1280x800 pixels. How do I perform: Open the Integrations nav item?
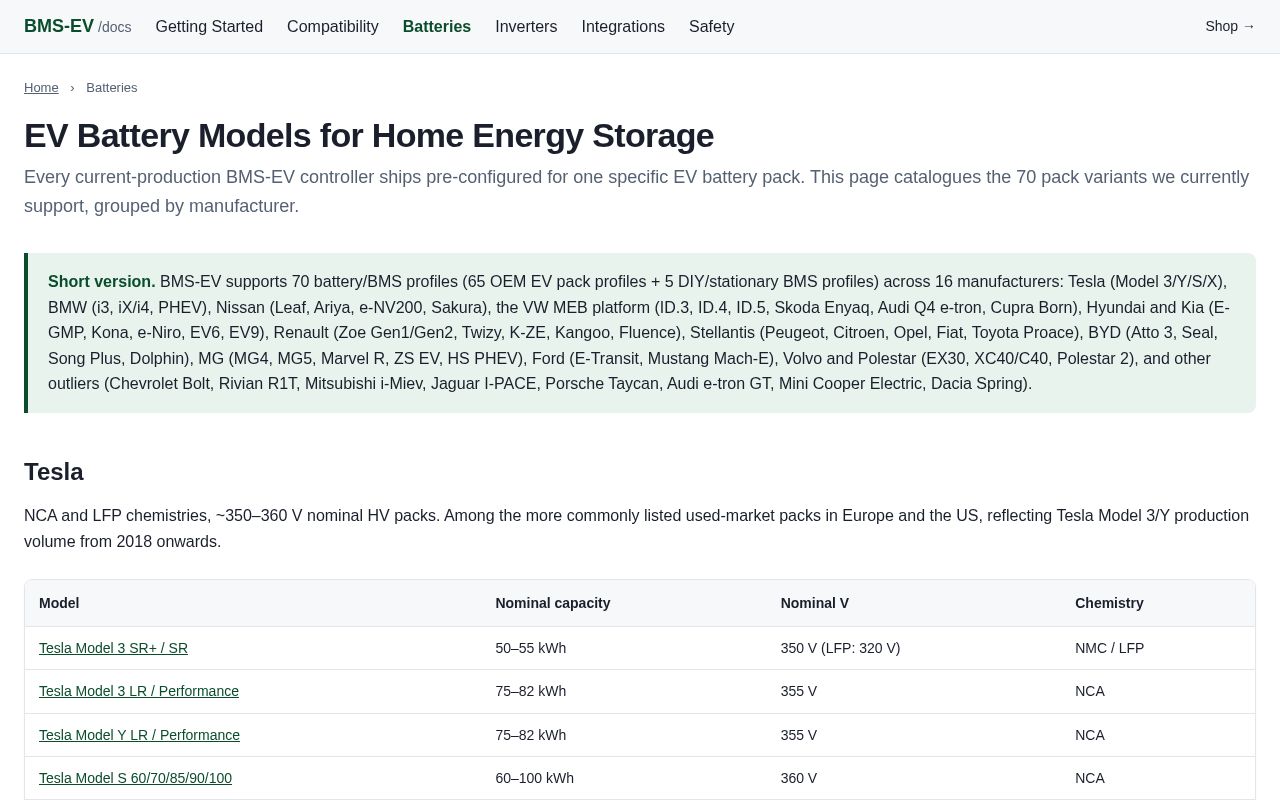pyautogui.click(x=623, y=27)
